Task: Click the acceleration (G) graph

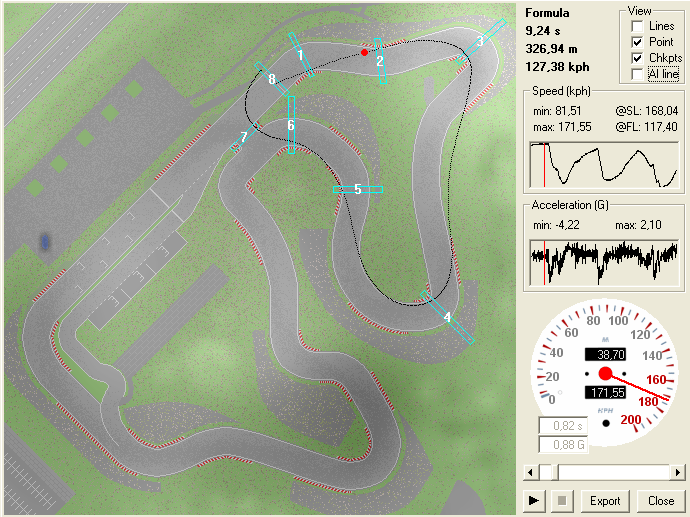Action: pyautogui.click(x=604, y=263)
